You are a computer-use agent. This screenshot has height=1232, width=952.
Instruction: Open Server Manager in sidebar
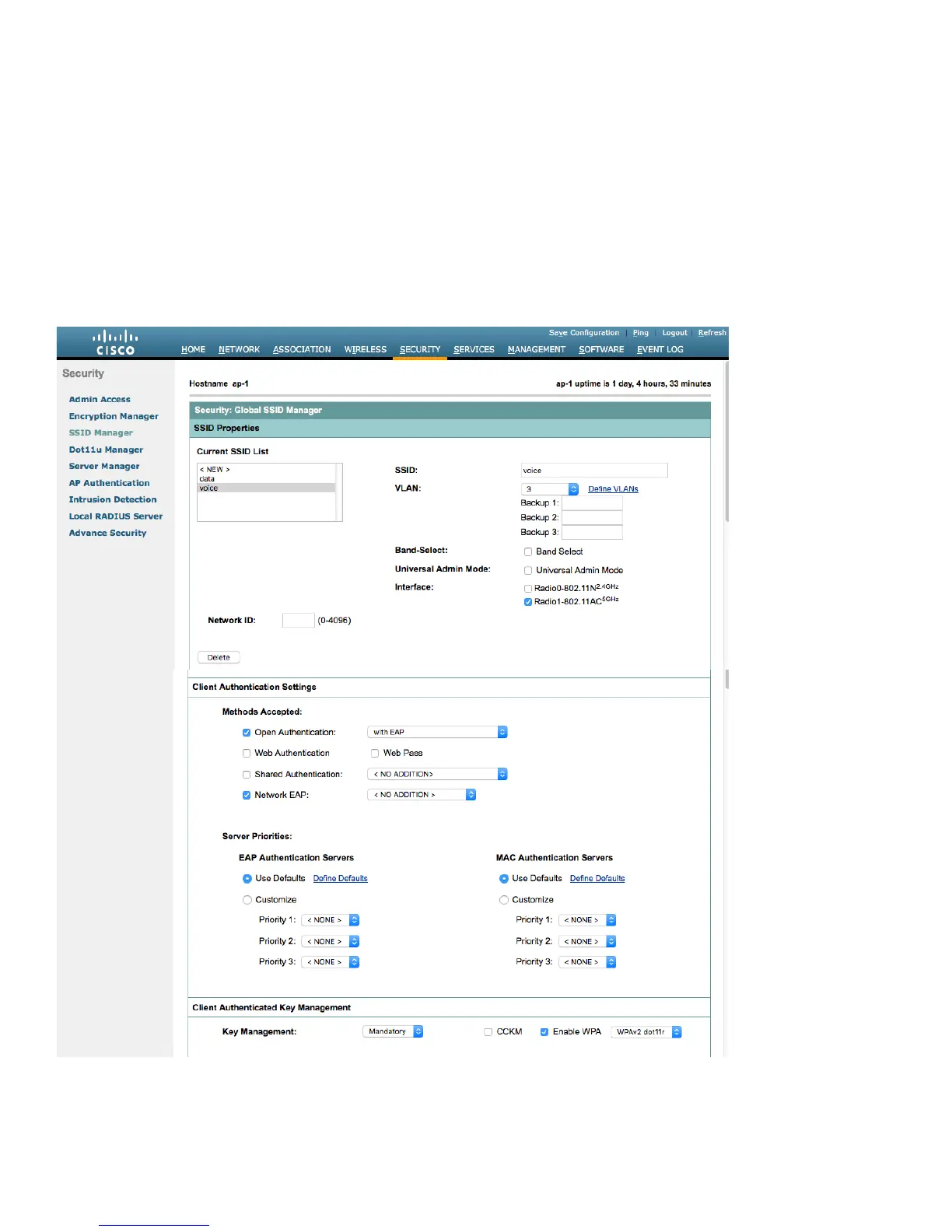pos(104,467)
